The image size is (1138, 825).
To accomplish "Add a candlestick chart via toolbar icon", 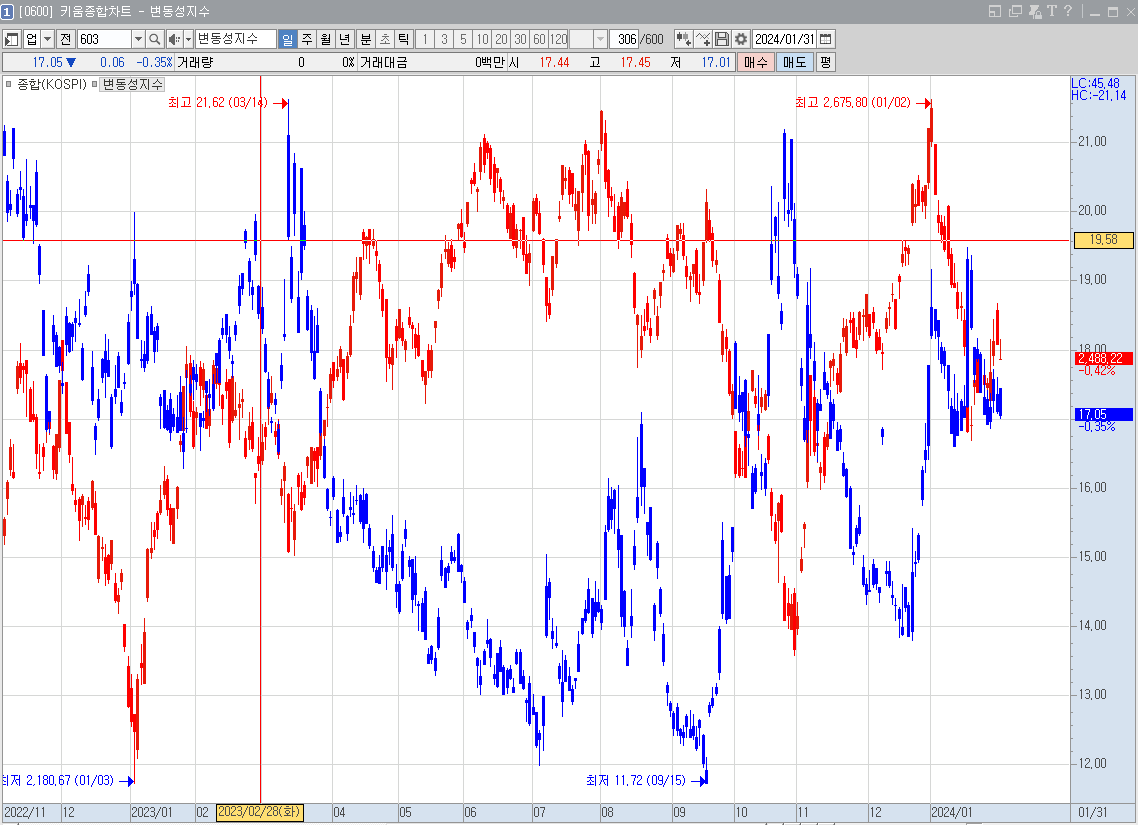I will [683, 39].
